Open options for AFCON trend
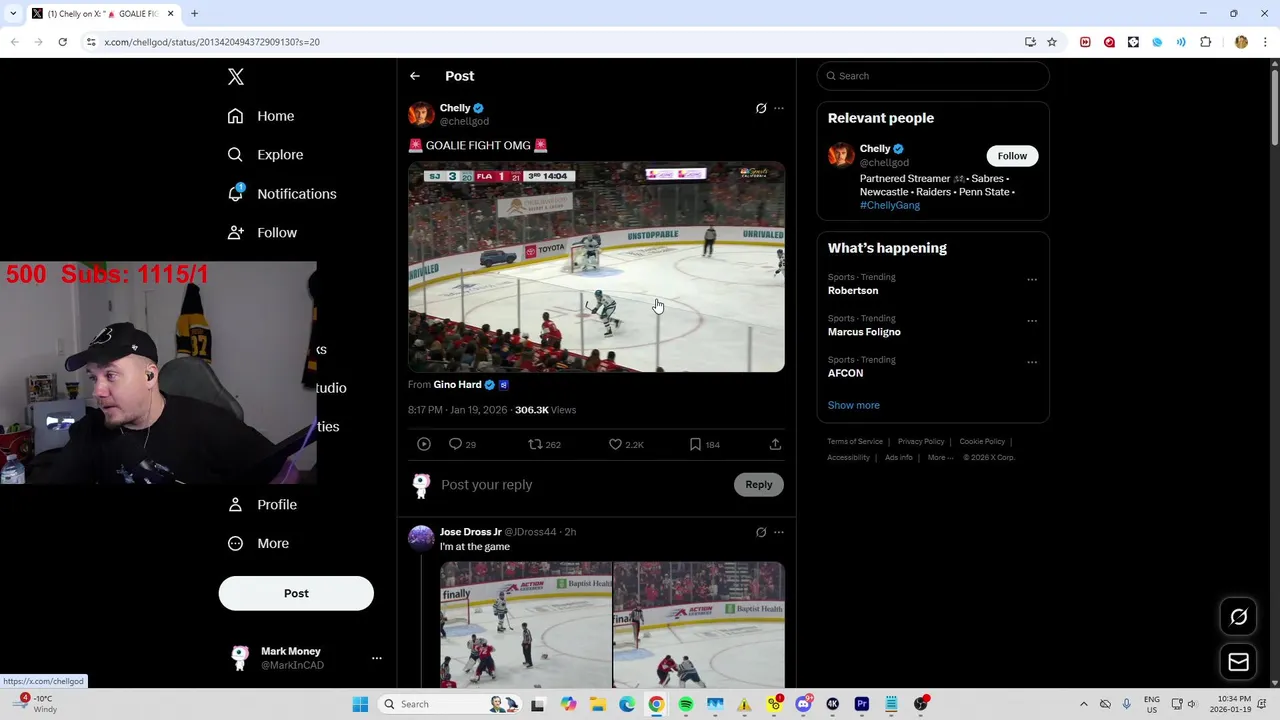 point(1032,362)
